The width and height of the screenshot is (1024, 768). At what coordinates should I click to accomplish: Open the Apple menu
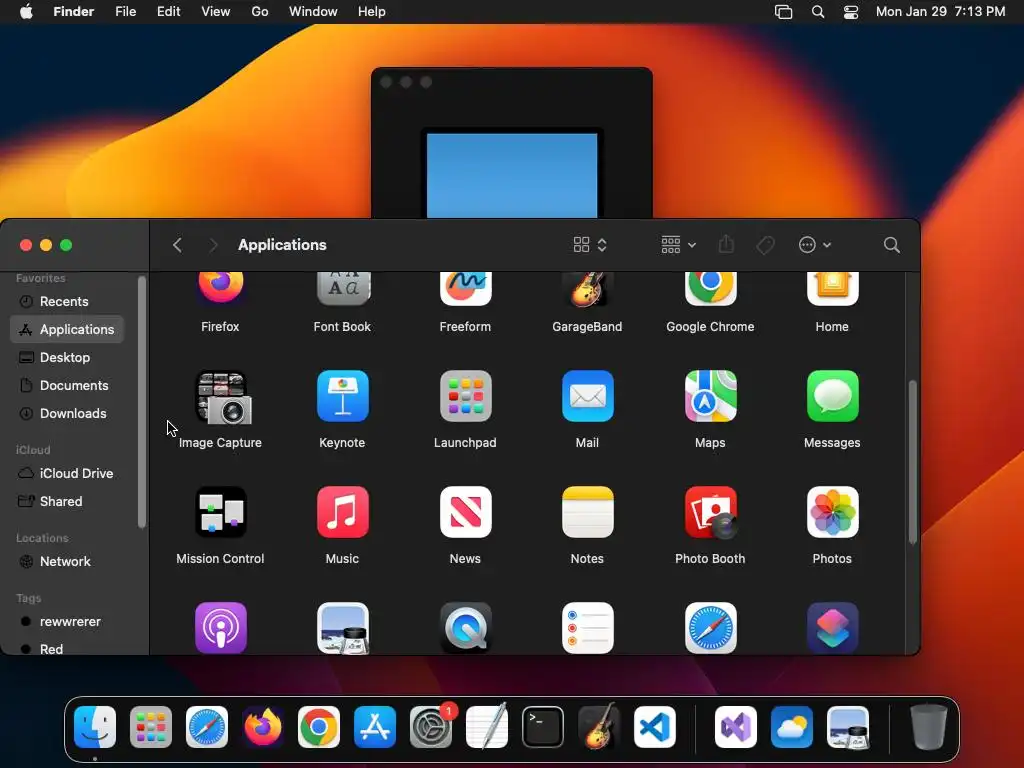click(26, 12)
